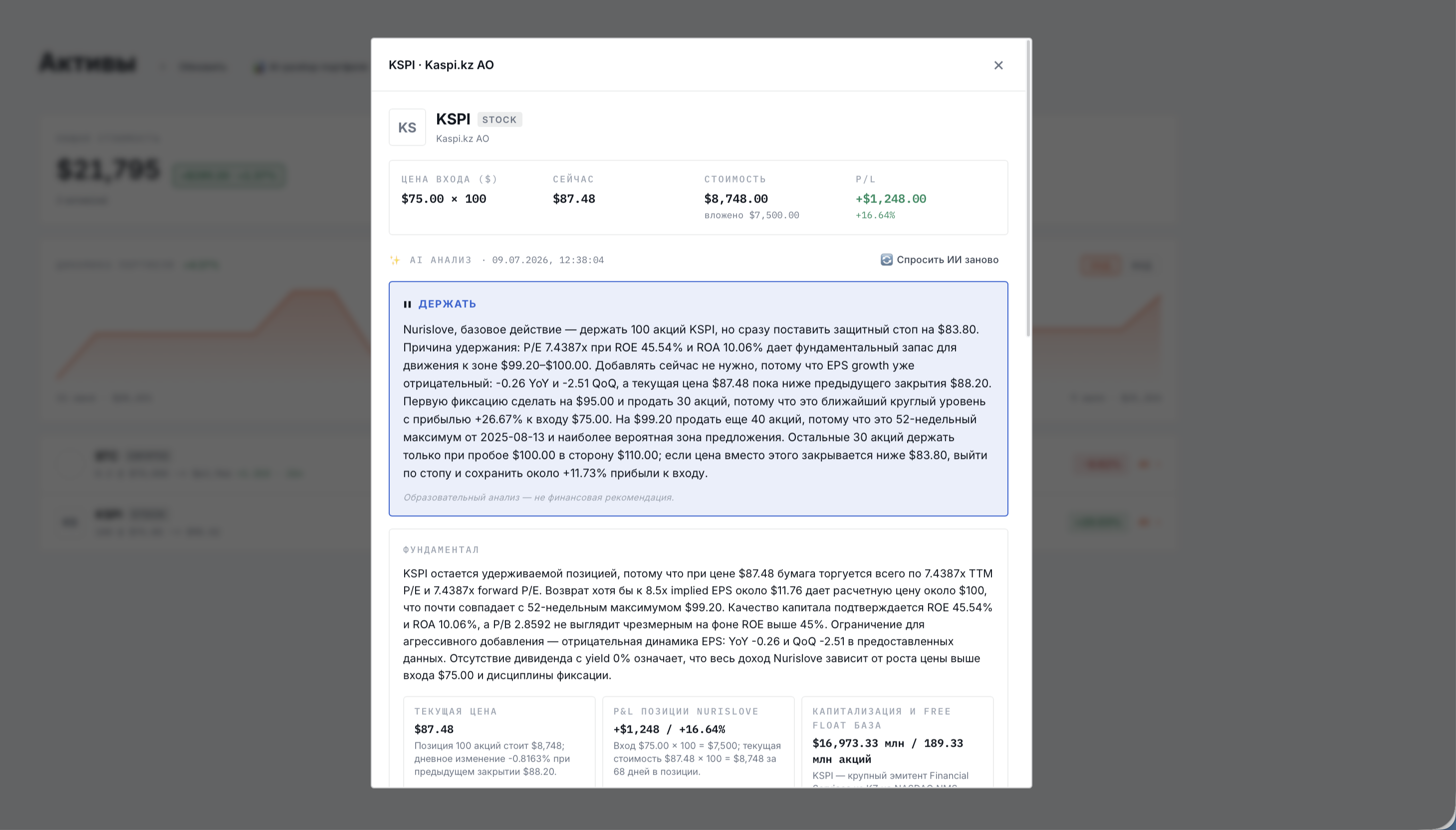Screen dimensions: 1456x830
Task: Click the pause icon before ДЕРЖАТЬ
Action: (x=407, y=304)
